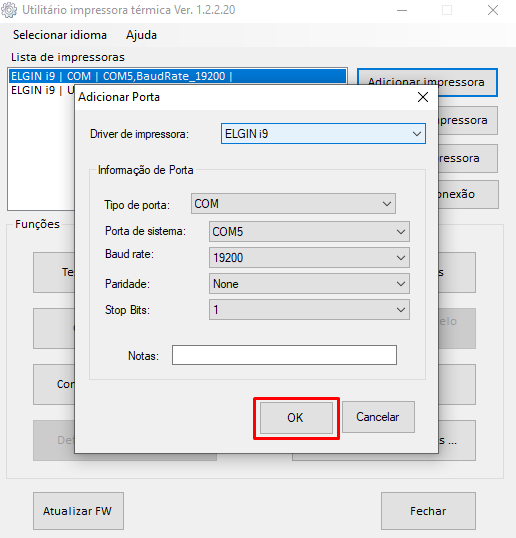Close the main utility window
Screen dimensions: 516x538
[493, 10]
